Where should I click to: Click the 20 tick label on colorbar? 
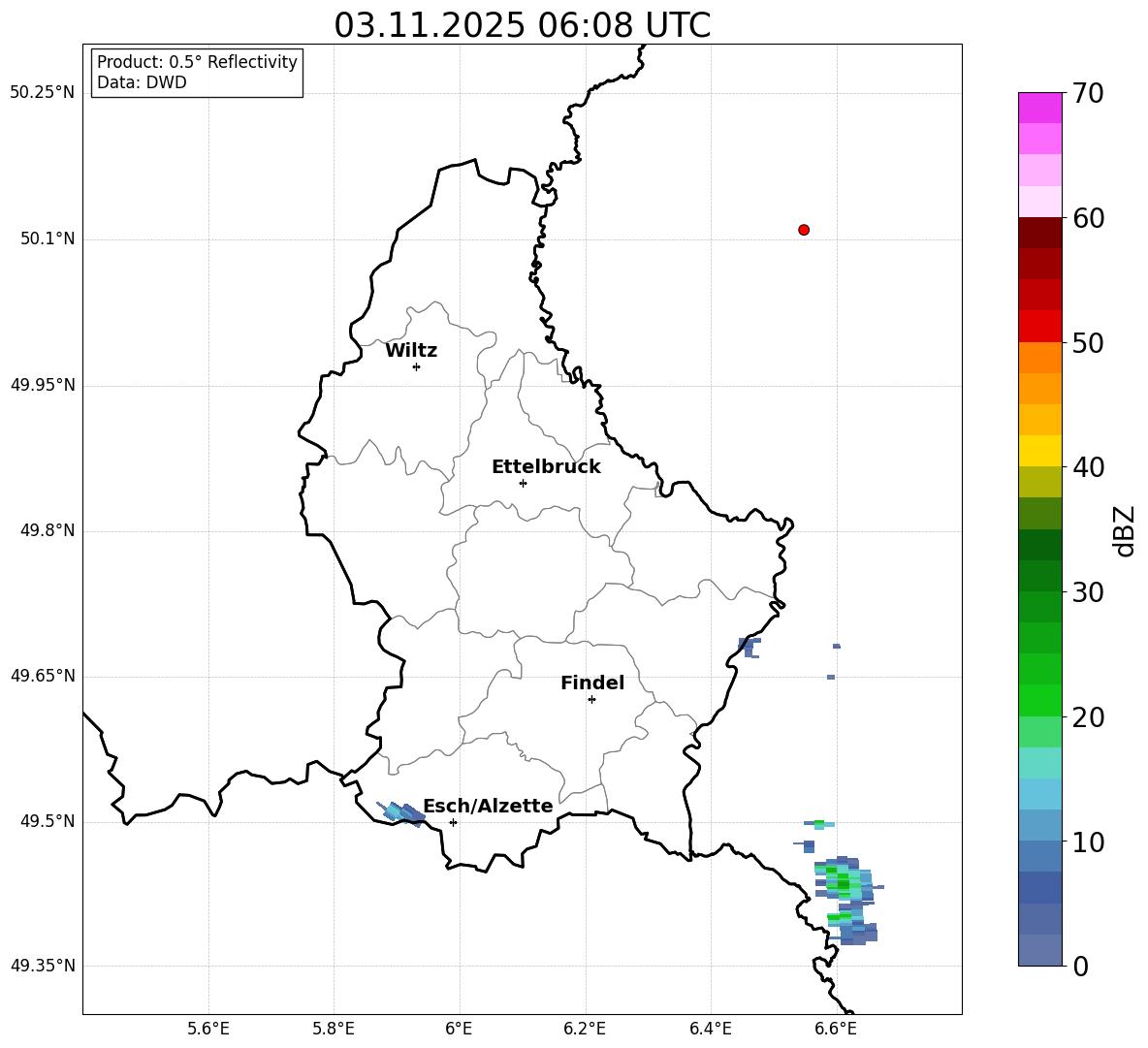(1088, 717)
